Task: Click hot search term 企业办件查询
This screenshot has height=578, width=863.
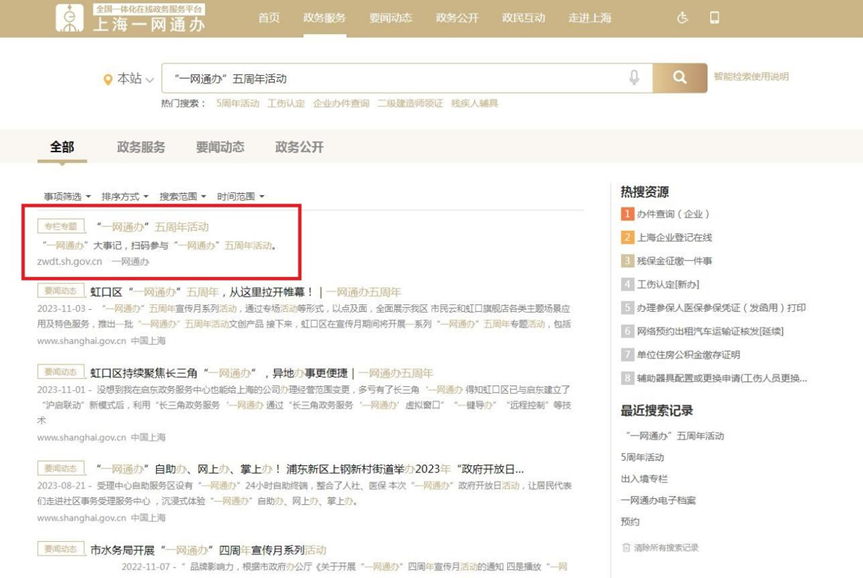Action: click(x=341, y=103)
